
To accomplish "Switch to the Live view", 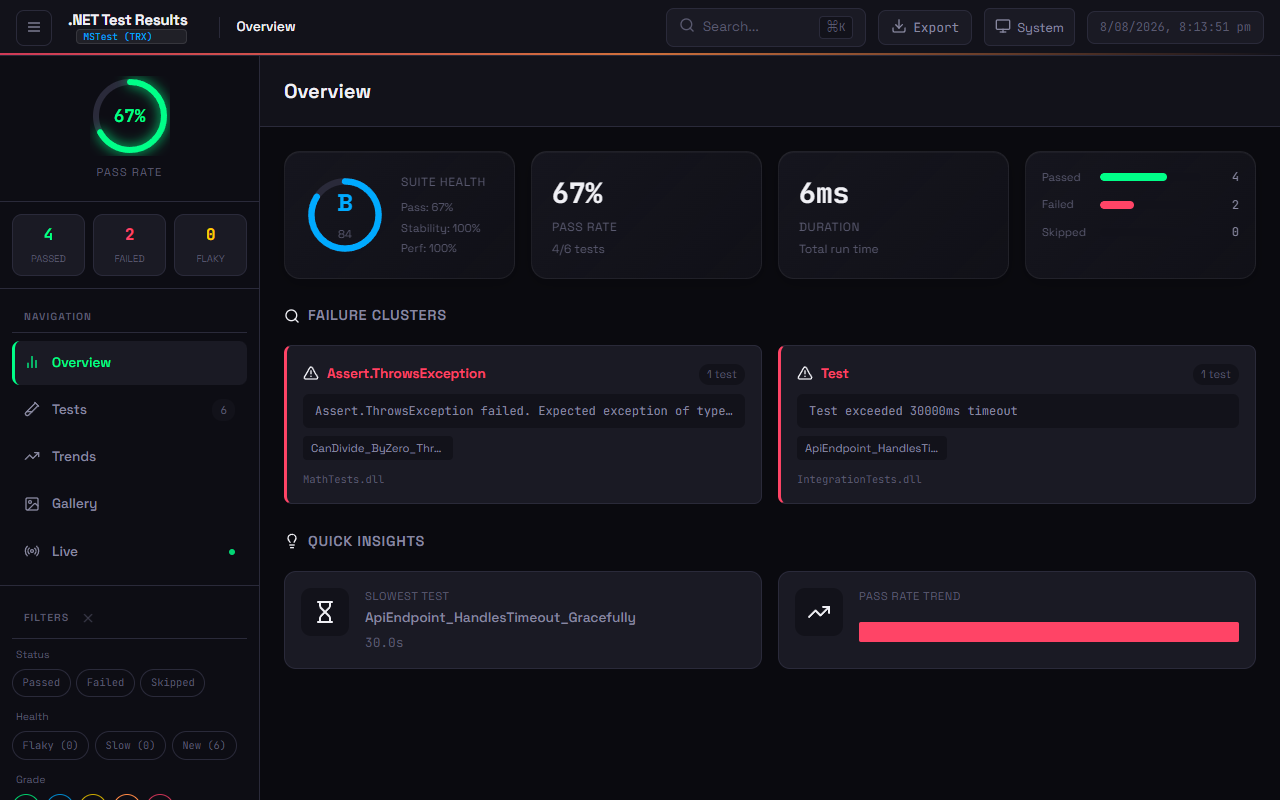I will pyautogui.click(x=129, y=551).
